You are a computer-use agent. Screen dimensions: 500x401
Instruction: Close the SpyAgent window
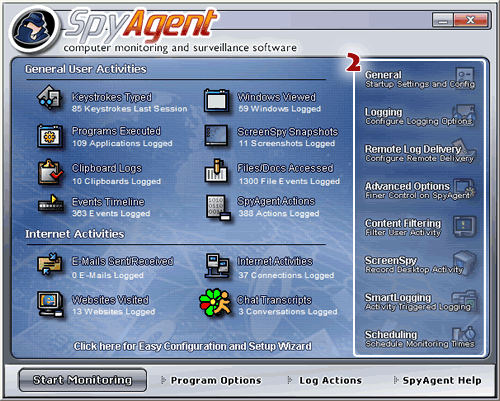coord(470,20)
